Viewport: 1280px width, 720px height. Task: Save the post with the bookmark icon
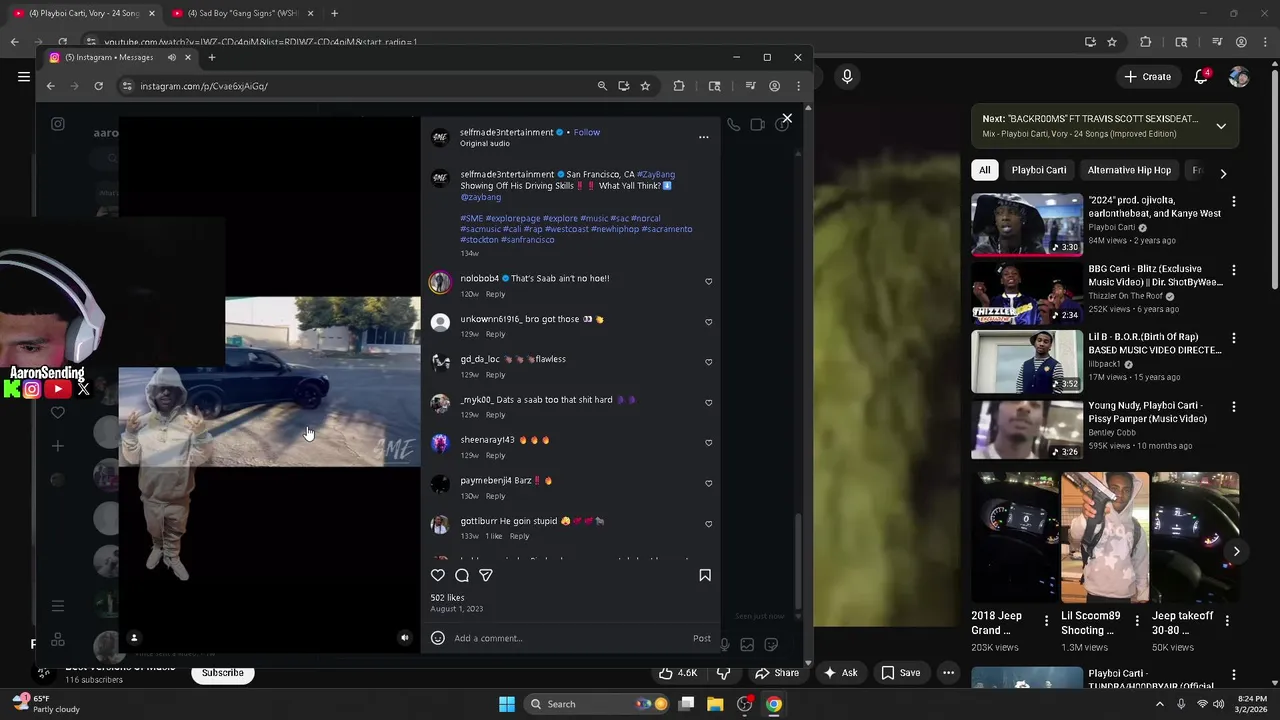click(705, 575)
